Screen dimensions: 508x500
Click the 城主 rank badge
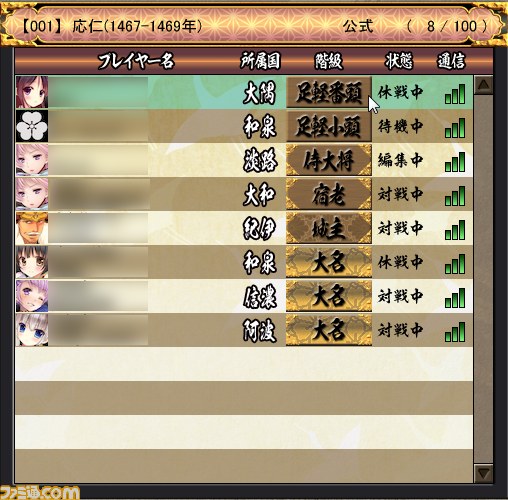[329, 228]
